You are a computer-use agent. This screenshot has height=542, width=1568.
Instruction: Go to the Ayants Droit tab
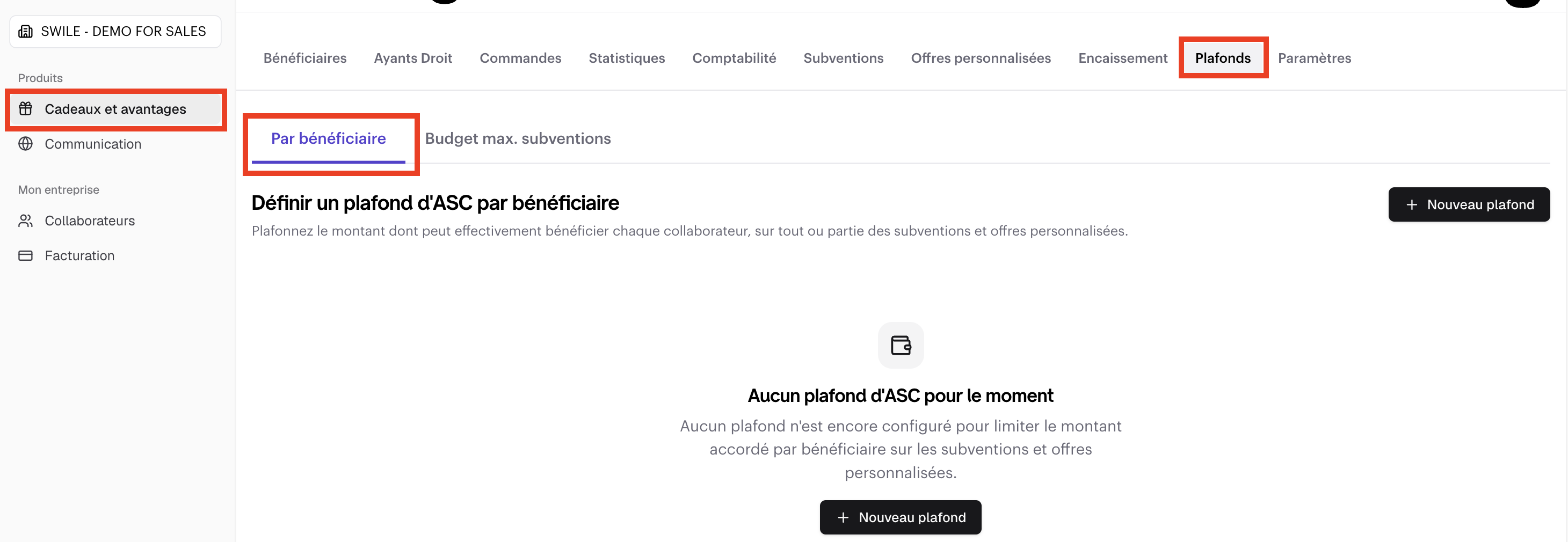coord(413,58)
